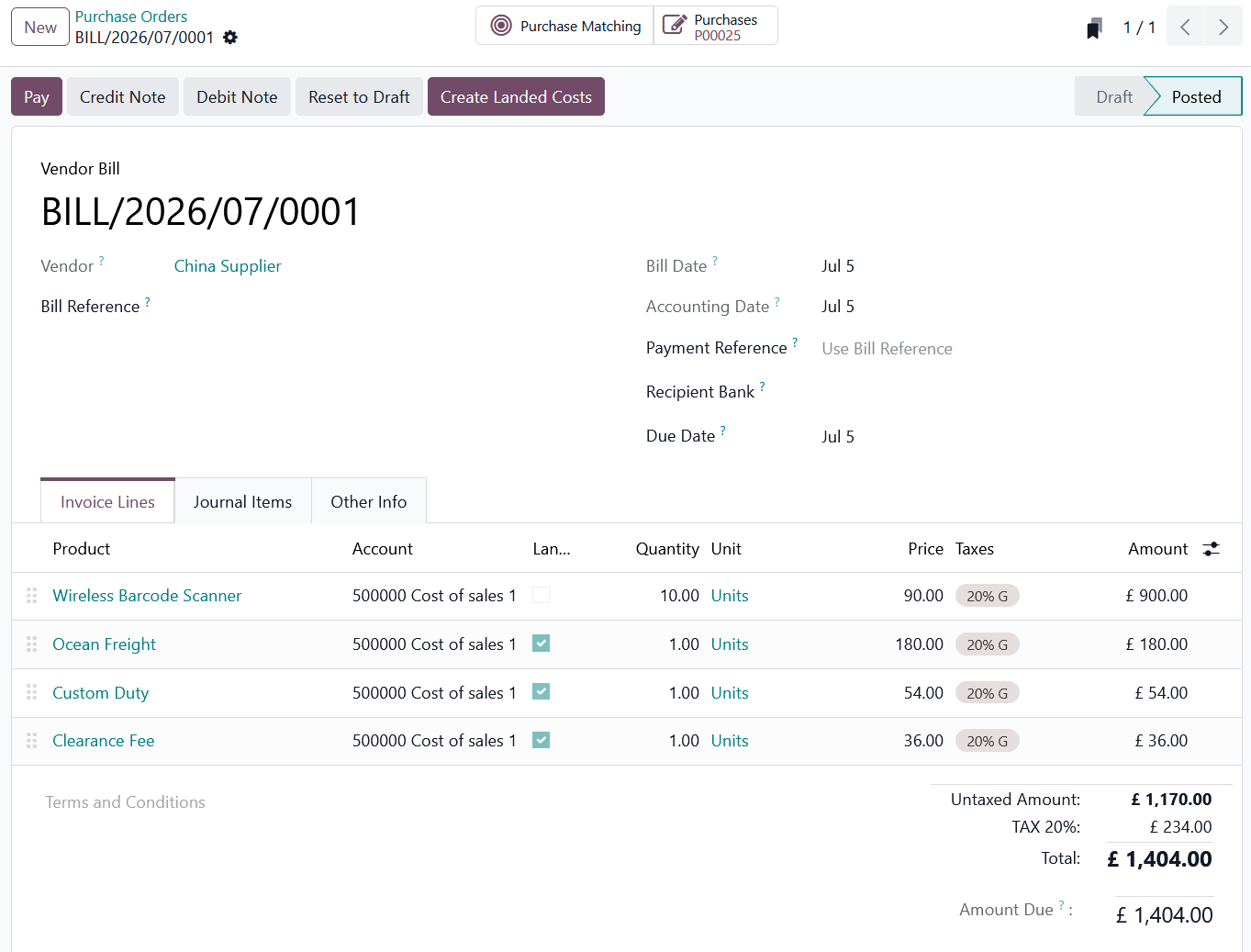Grab drag handle of Wireless Barcode Scanner row
The height and width of the screenshot is (952, 1251).
tap(32, 596)
